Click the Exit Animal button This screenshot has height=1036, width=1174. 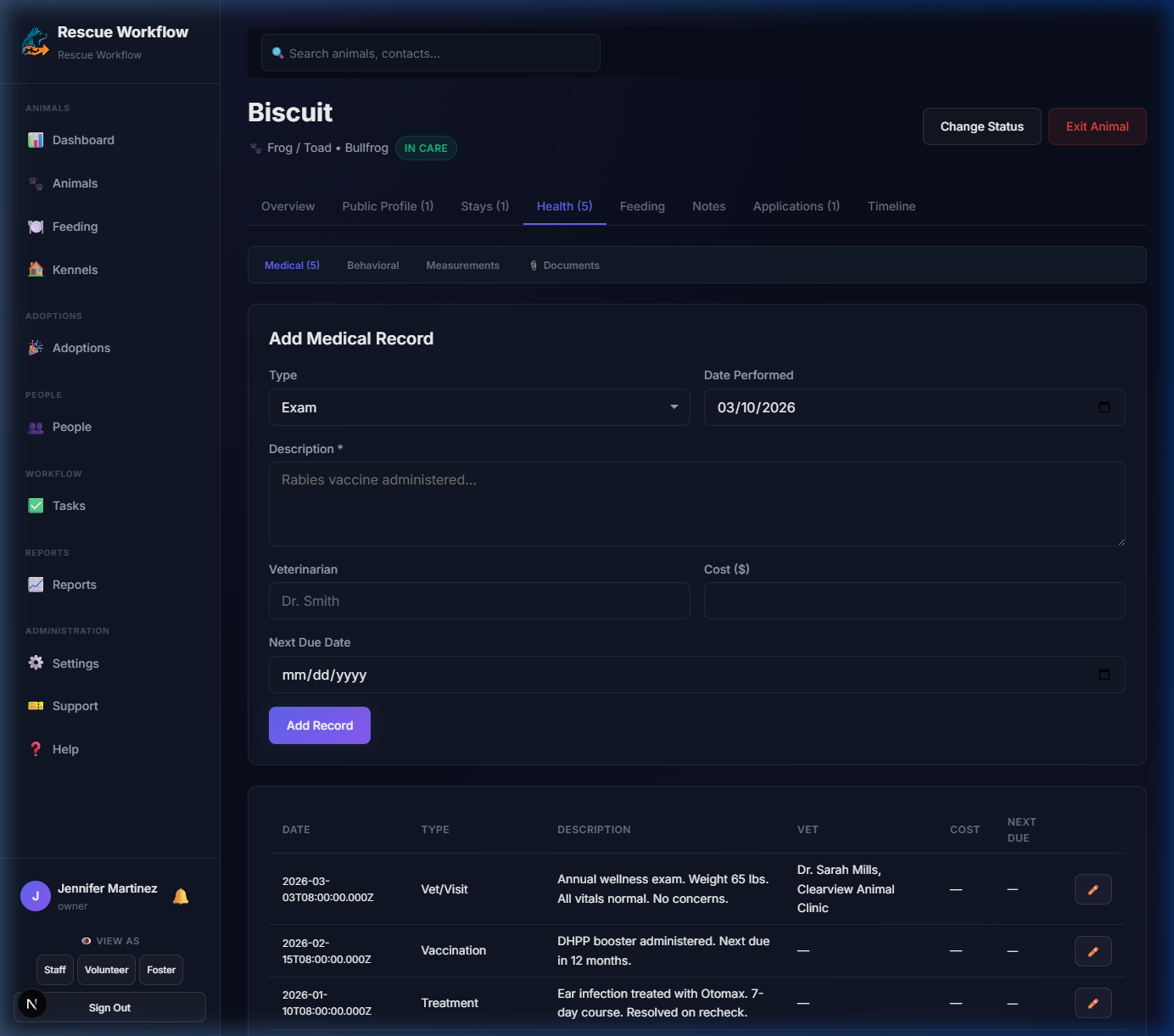click(x=1097, y=126)
